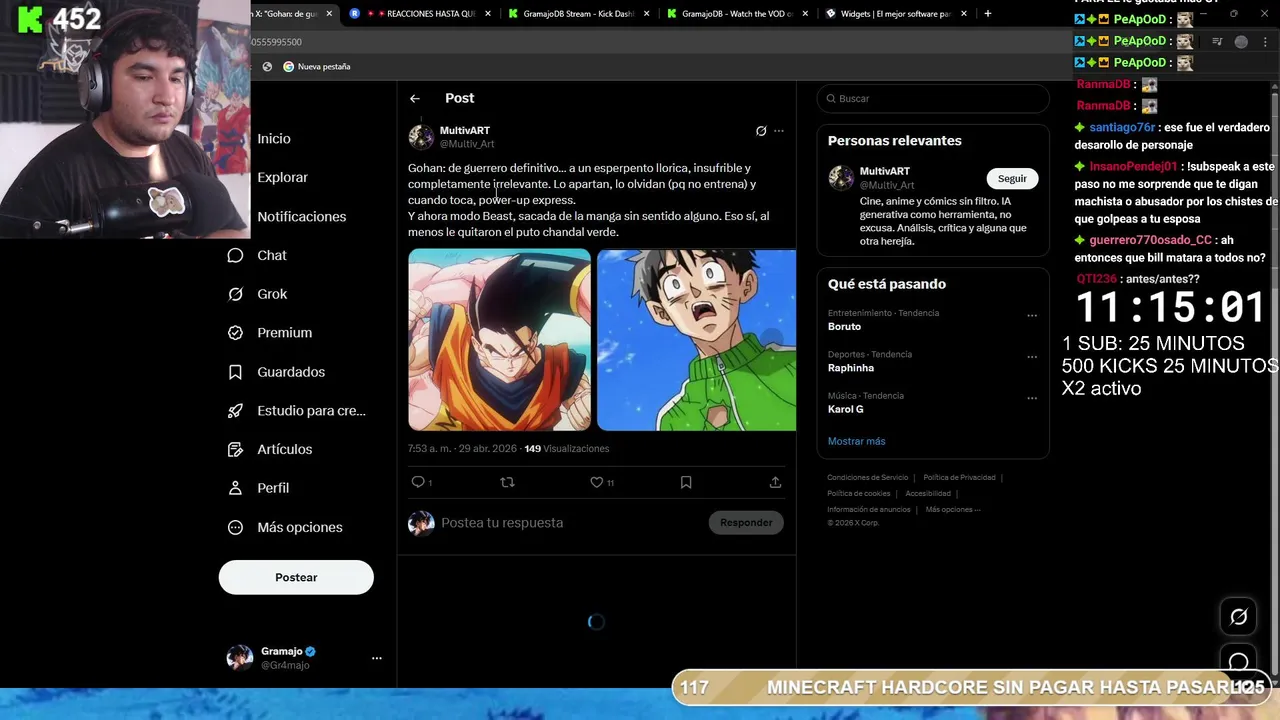The image size is (1280, 720).
Task: Go to Notificaciones in the sidebar
Action: tap(301, 216)
